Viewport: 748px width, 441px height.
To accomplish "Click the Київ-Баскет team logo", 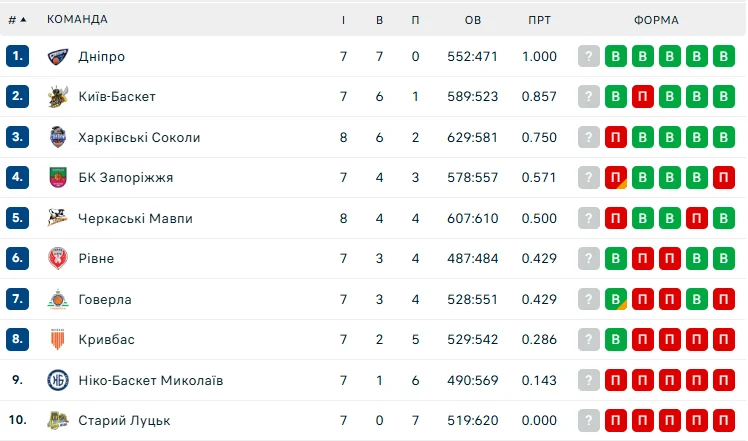I will click(x=57, y=97).
